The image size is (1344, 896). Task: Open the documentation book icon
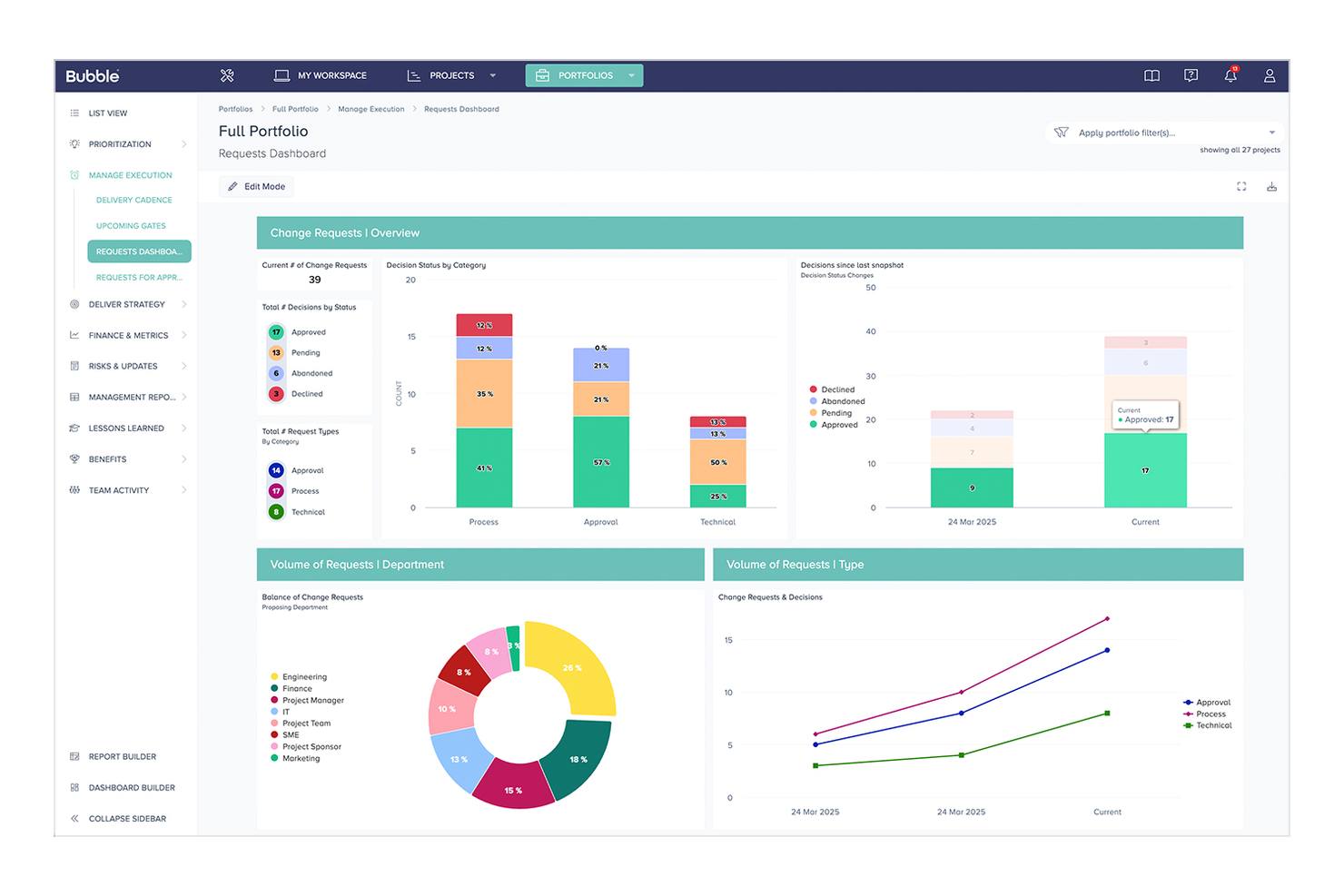[1151, 75]
